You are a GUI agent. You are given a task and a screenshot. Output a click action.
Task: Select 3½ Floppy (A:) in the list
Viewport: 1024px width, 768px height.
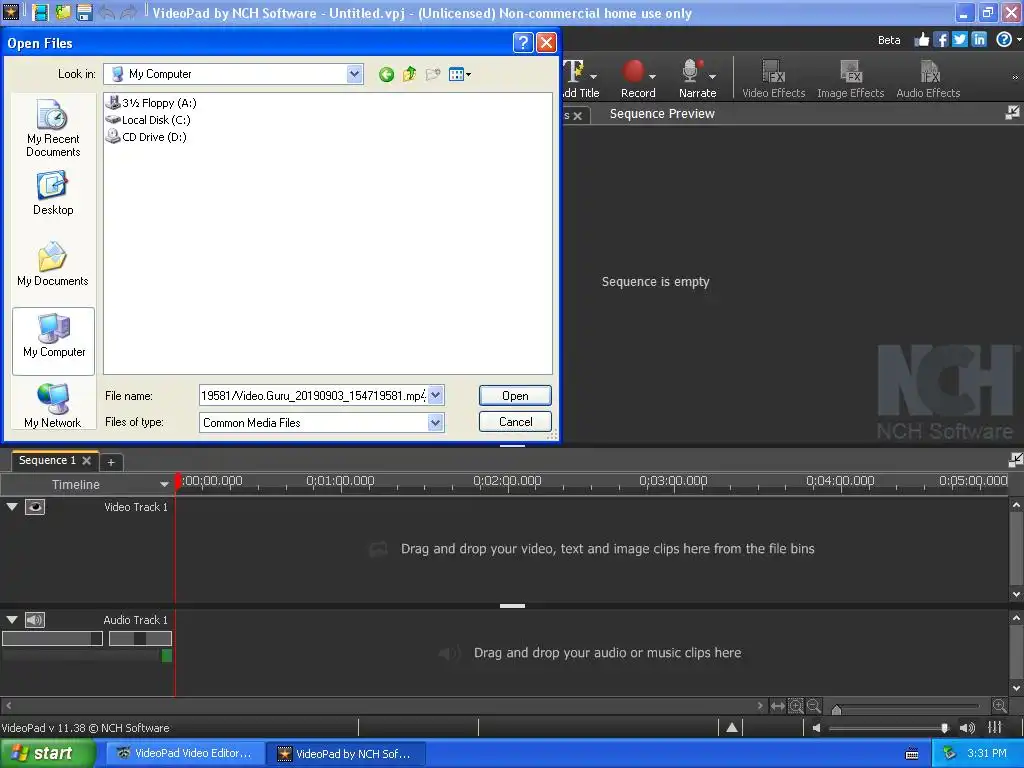pos(151,103)
